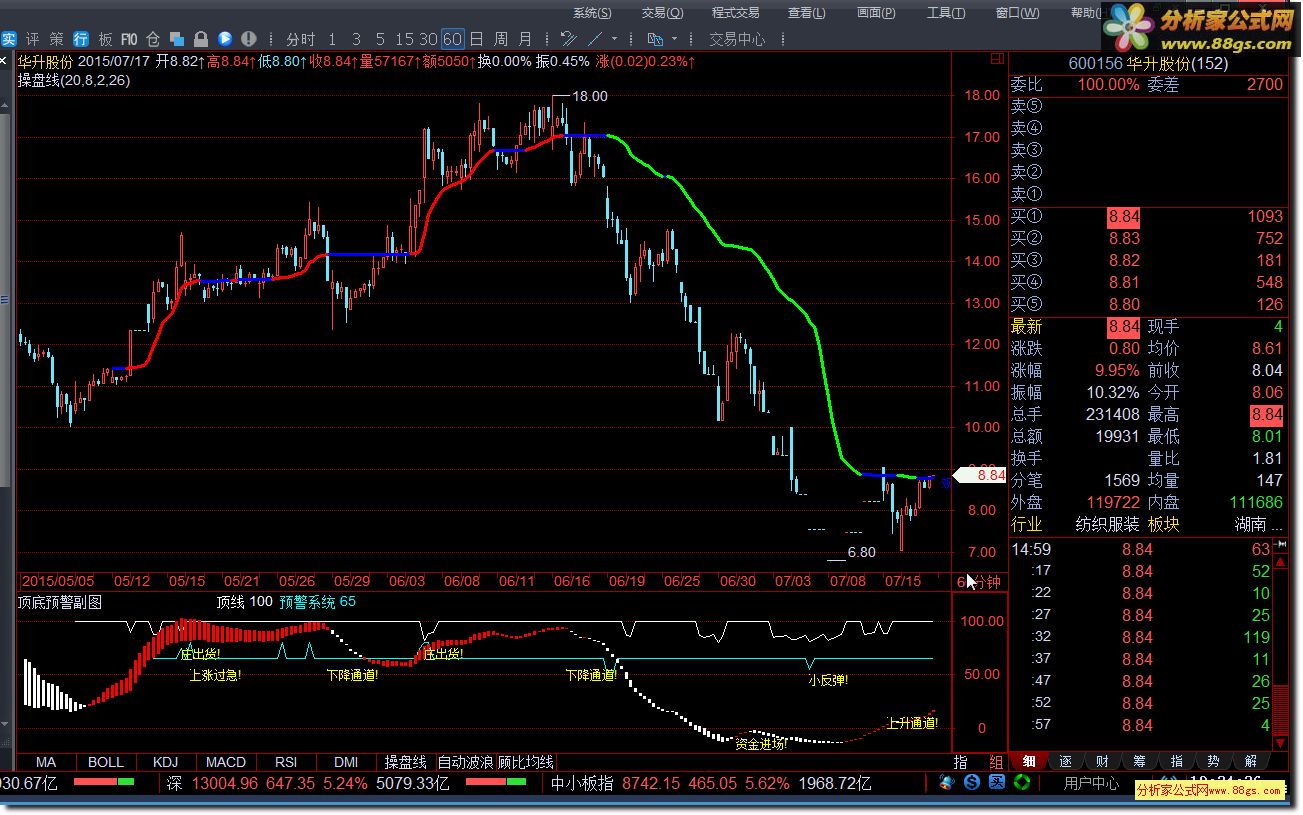Click the 行 quotes toolbar icon

pos(81,39)
